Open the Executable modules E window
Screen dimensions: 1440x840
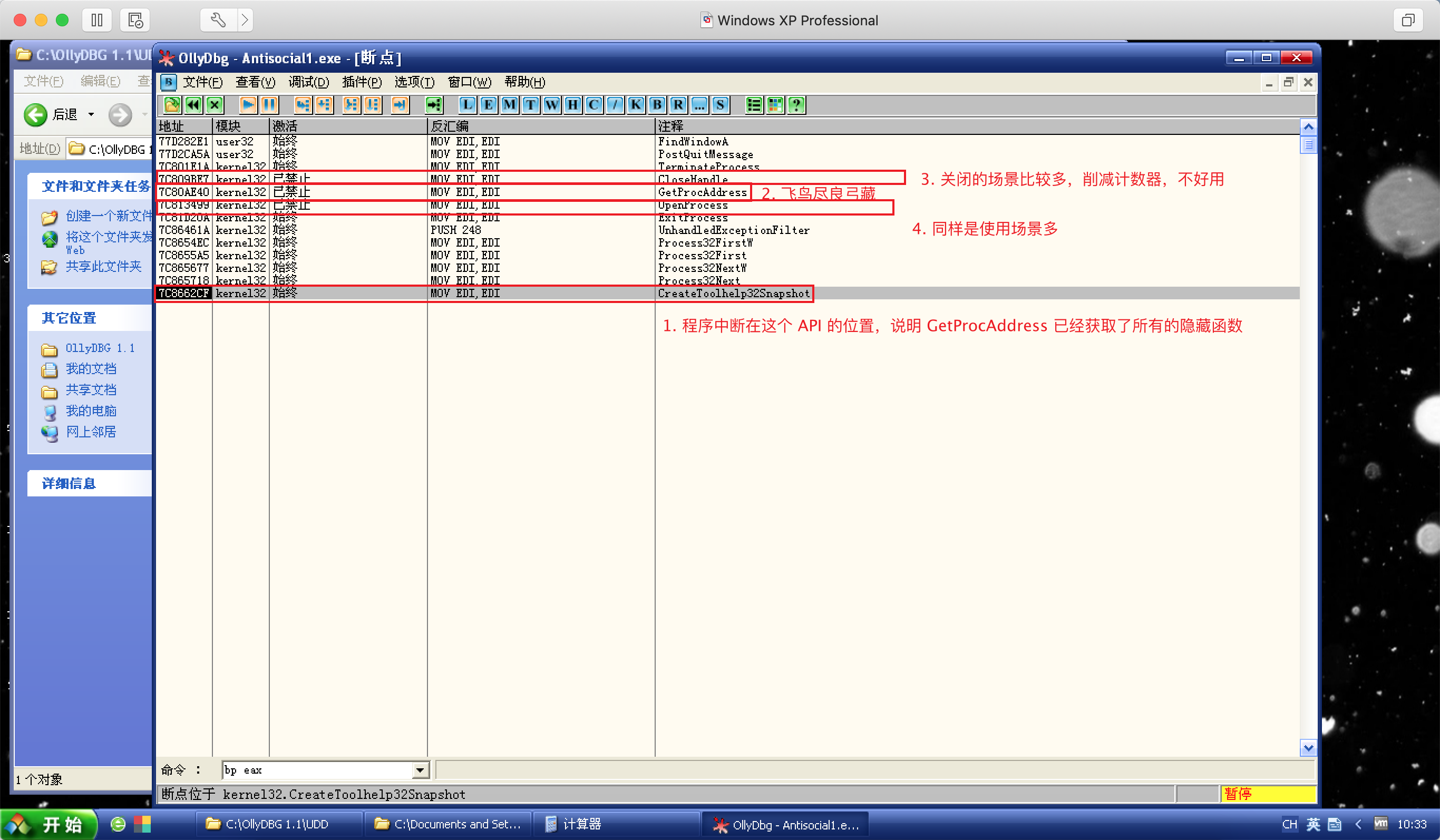(488, 104)
